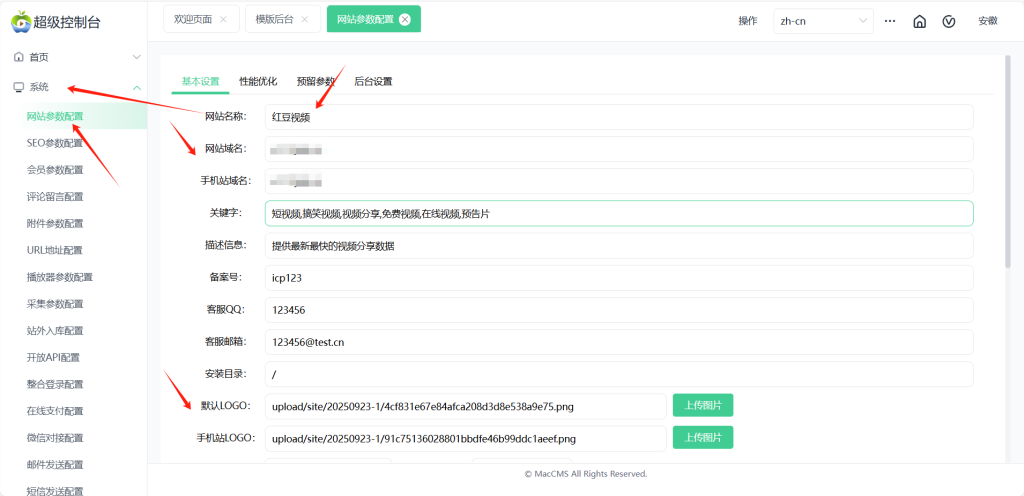Close the 模版后台 tab
Screen dimensions: 1024x496
tap(304, 20)
